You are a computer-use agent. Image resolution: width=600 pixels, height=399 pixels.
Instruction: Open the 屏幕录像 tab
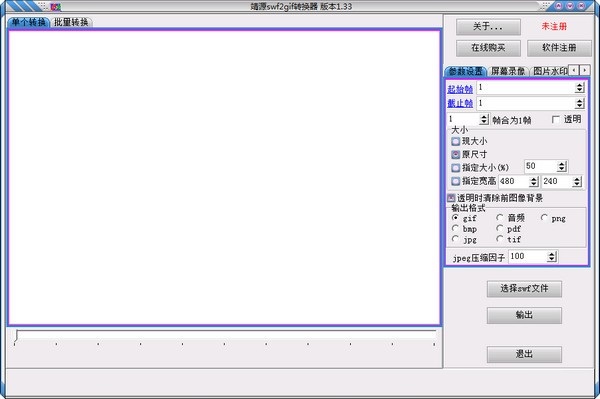pyautogui.click(x=508, y=71)
